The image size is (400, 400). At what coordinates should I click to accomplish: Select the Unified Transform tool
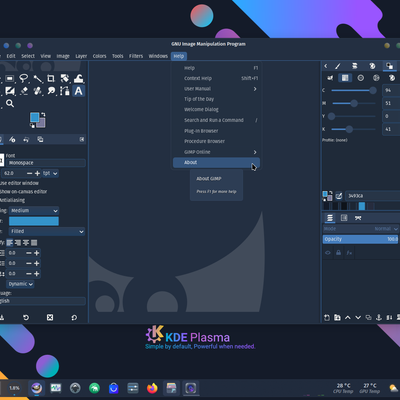coord(65,79)
